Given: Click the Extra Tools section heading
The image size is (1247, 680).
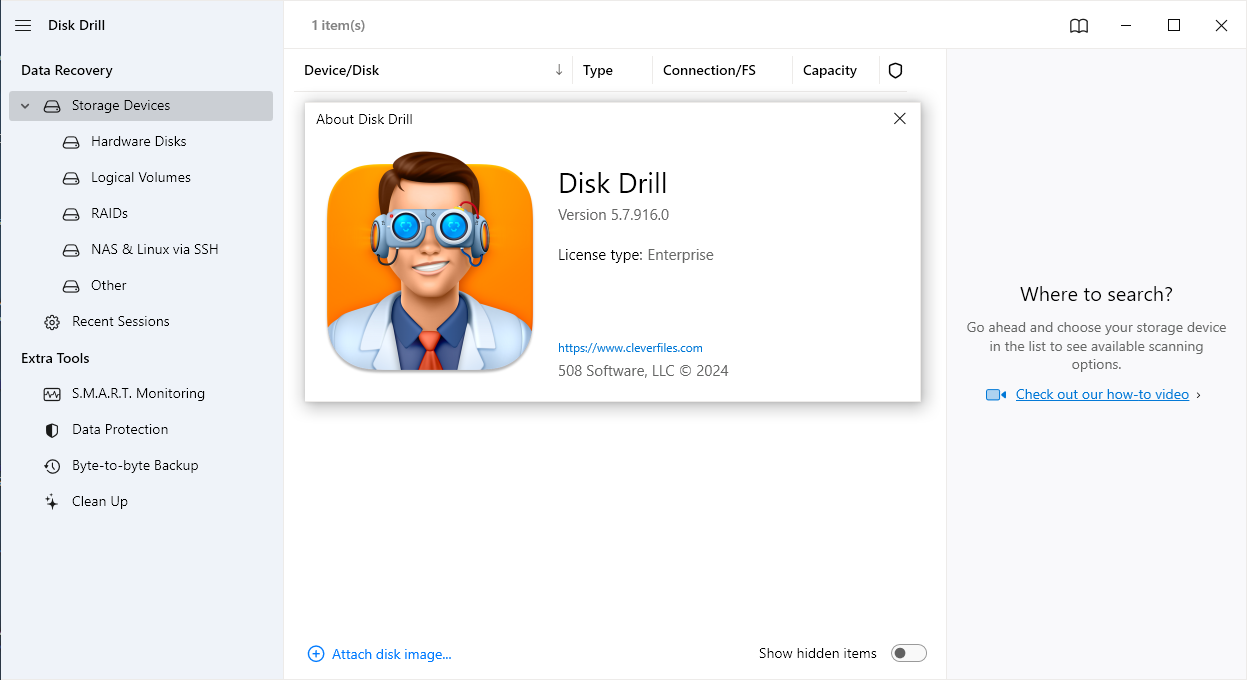Looking at the screenshot, I should pyautogui.click(x=55, y=359).
